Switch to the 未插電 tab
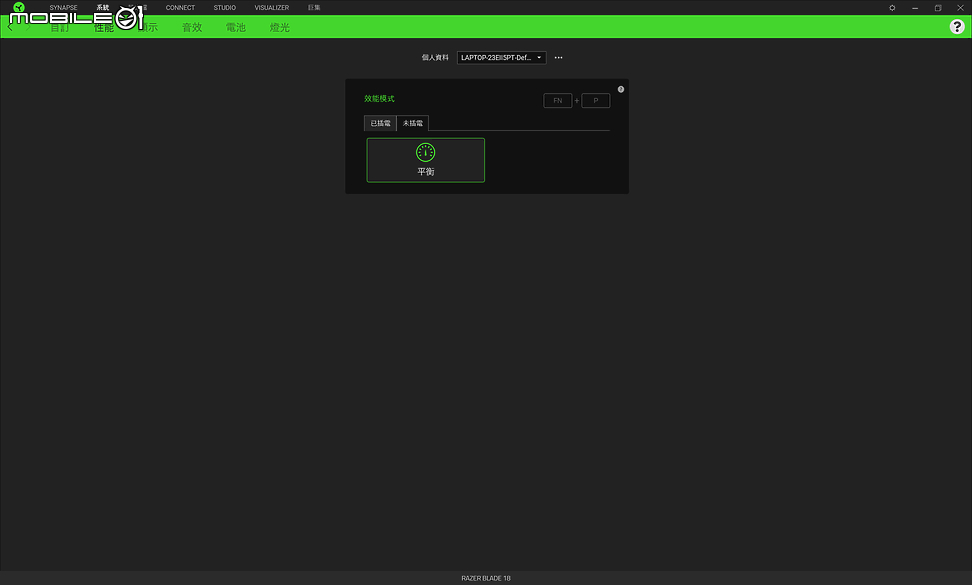Screen dimensions: 972x585 (x=412, y=123)
